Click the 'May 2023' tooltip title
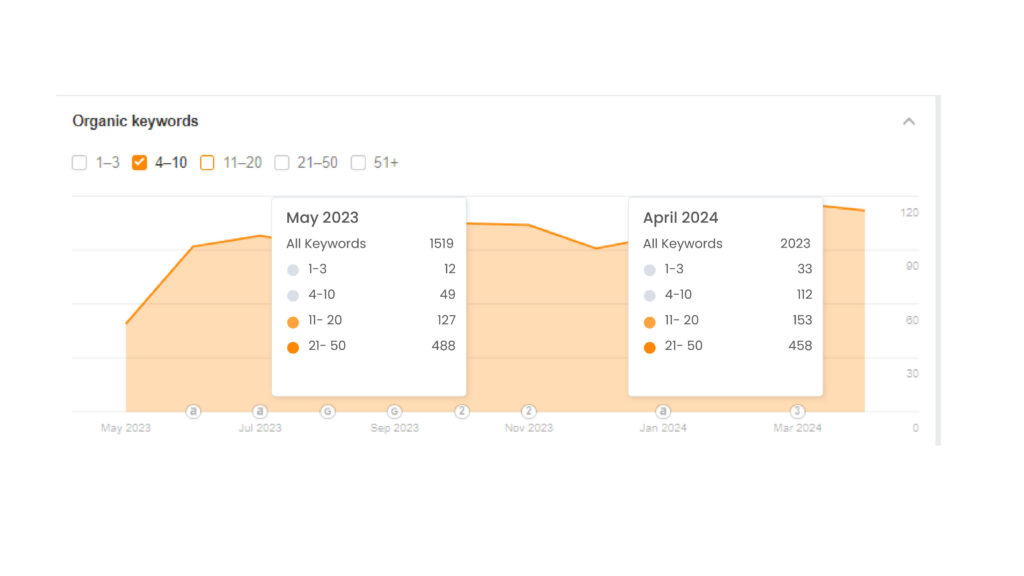1024x576 pixels. tap(323, 217)
